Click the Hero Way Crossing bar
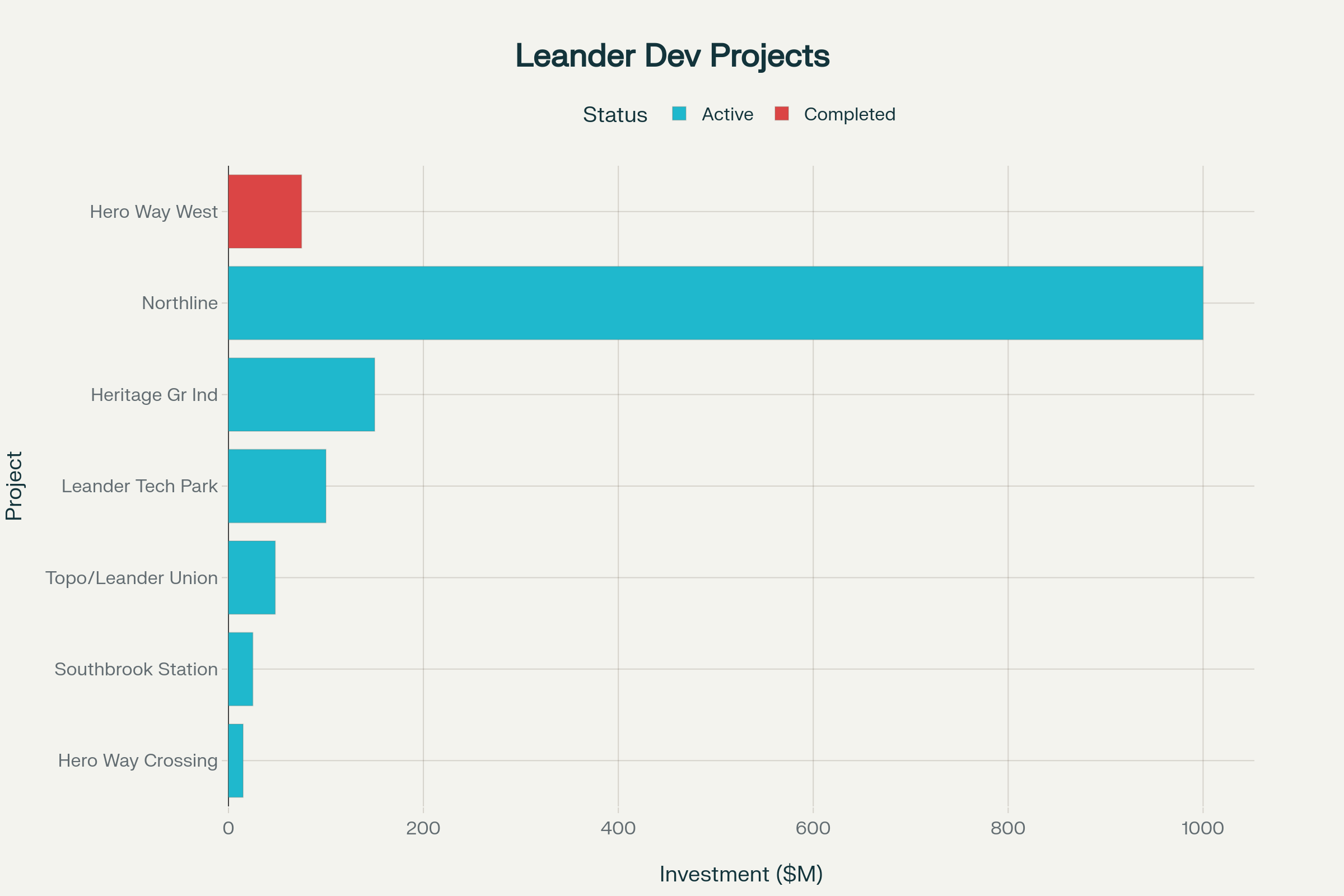 point(235,760)
